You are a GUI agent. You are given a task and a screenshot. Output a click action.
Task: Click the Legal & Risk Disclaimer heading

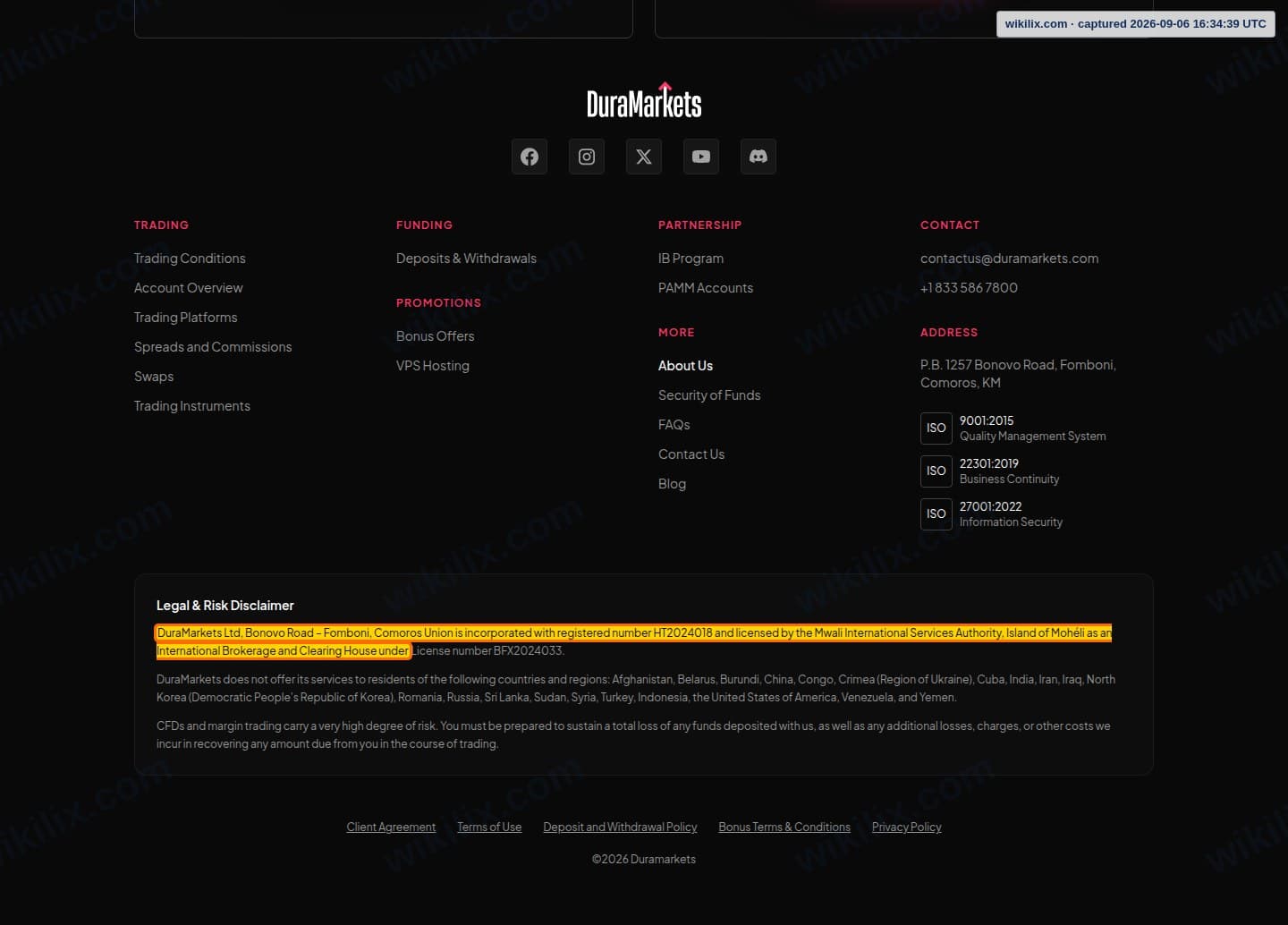click(225, 606)
